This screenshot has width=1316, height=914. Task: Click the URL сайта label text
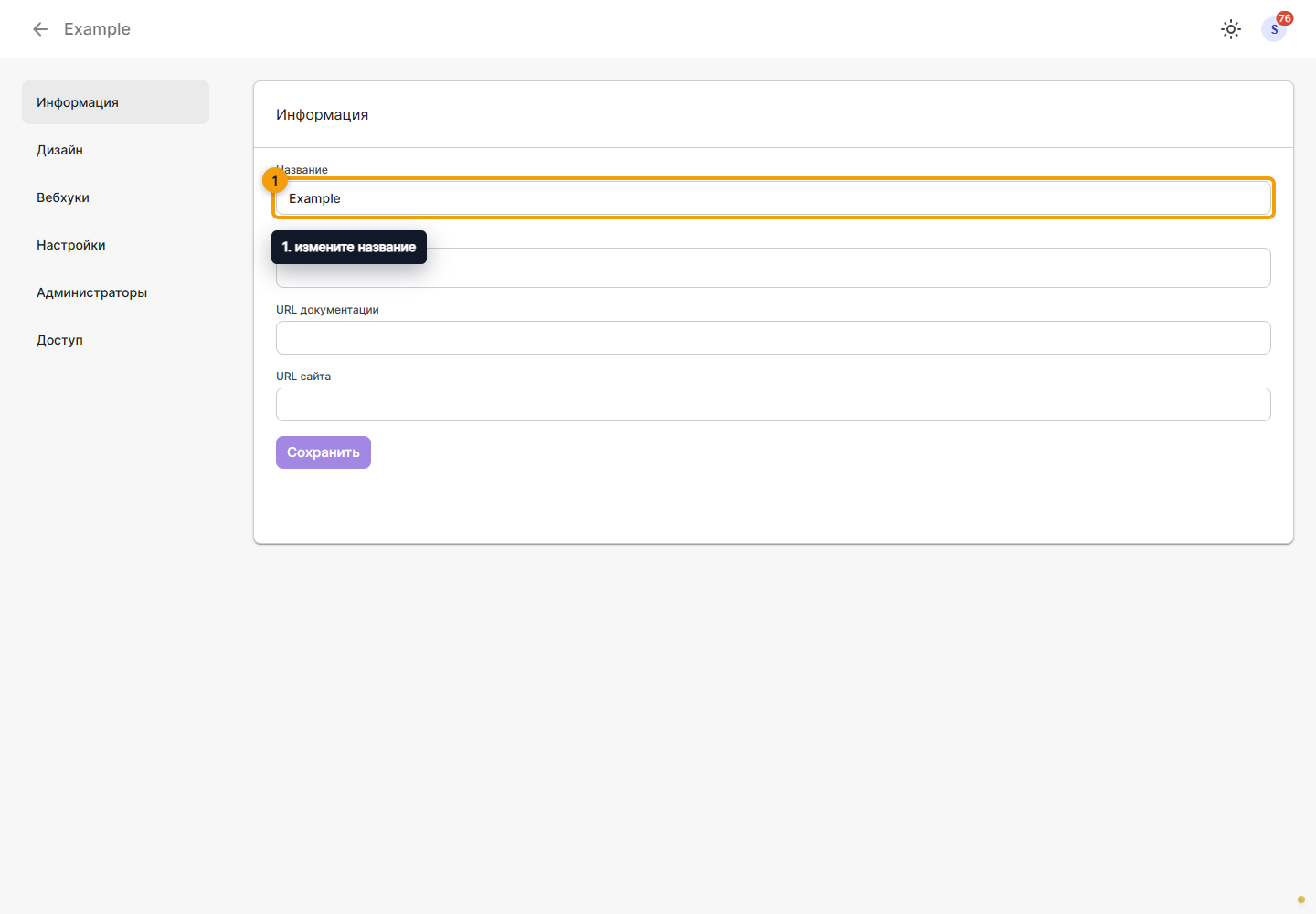[x=303, y=377]
